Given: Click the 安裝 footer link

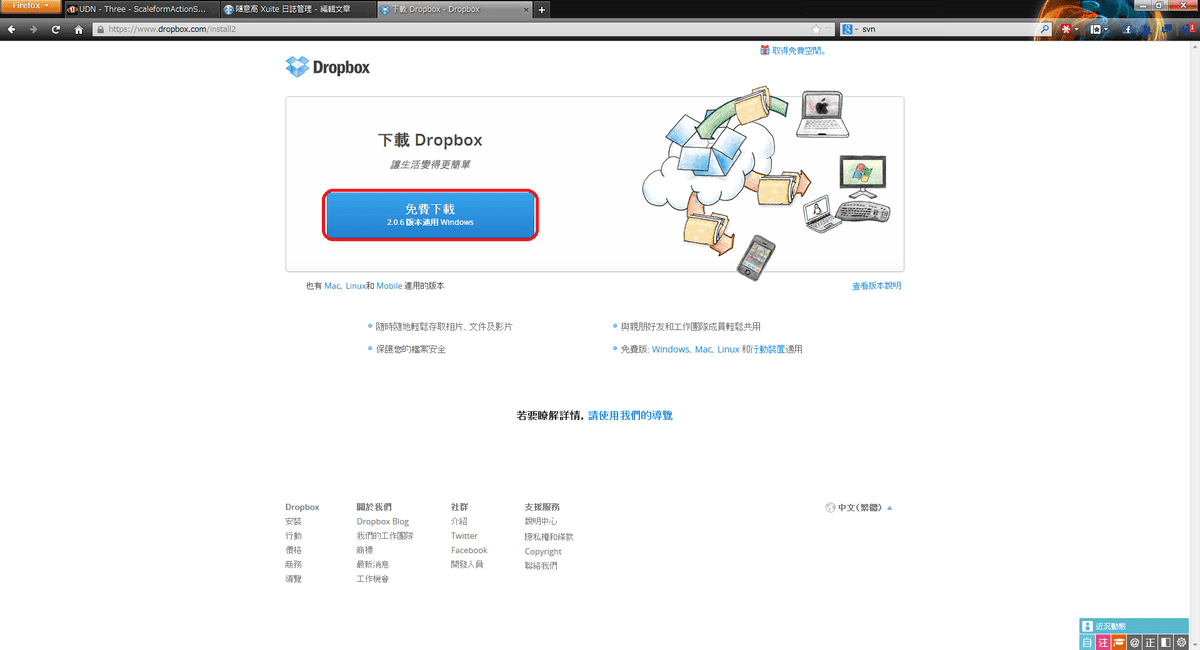Looking at the screenshot, I should [293, 522].
